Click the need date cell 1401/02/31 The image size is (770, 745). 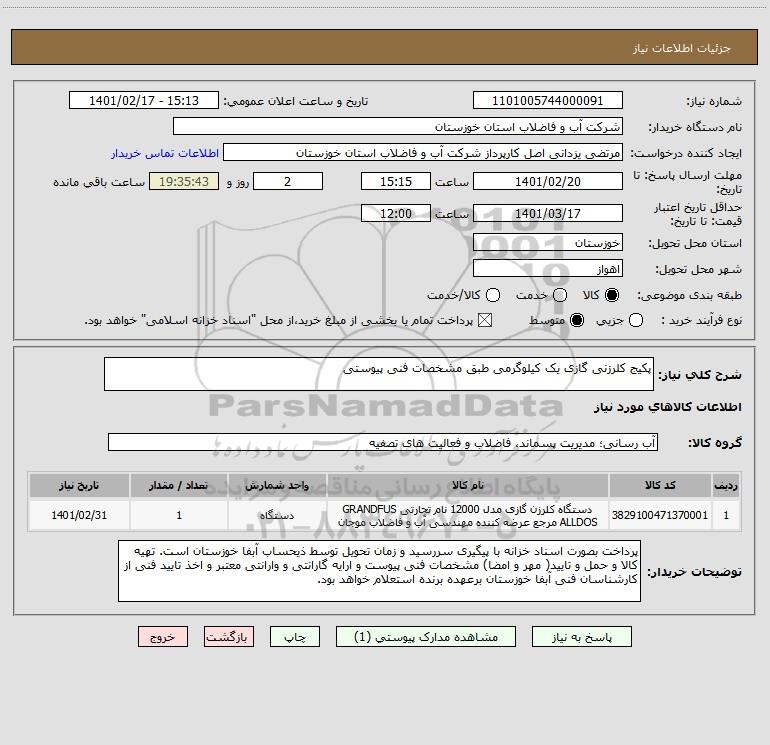(79, 515)
